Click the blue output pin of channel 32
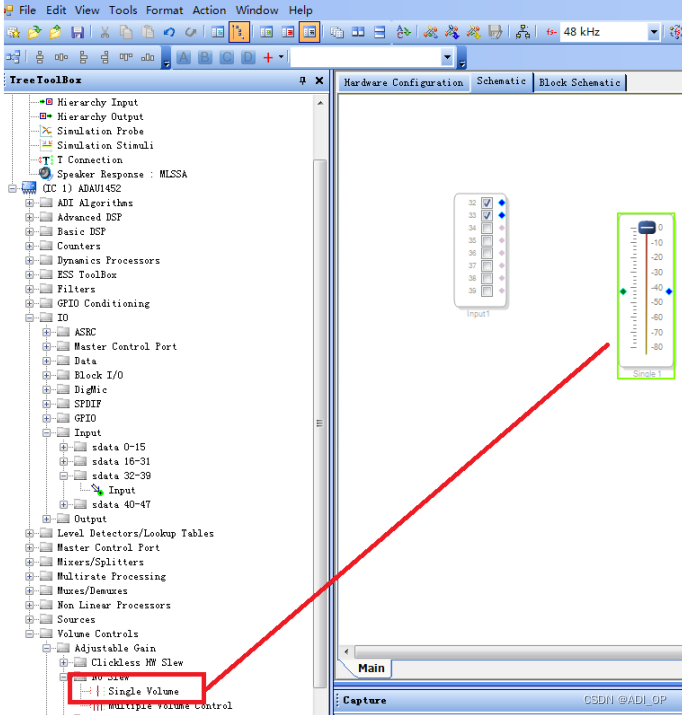 coord(502,202)
